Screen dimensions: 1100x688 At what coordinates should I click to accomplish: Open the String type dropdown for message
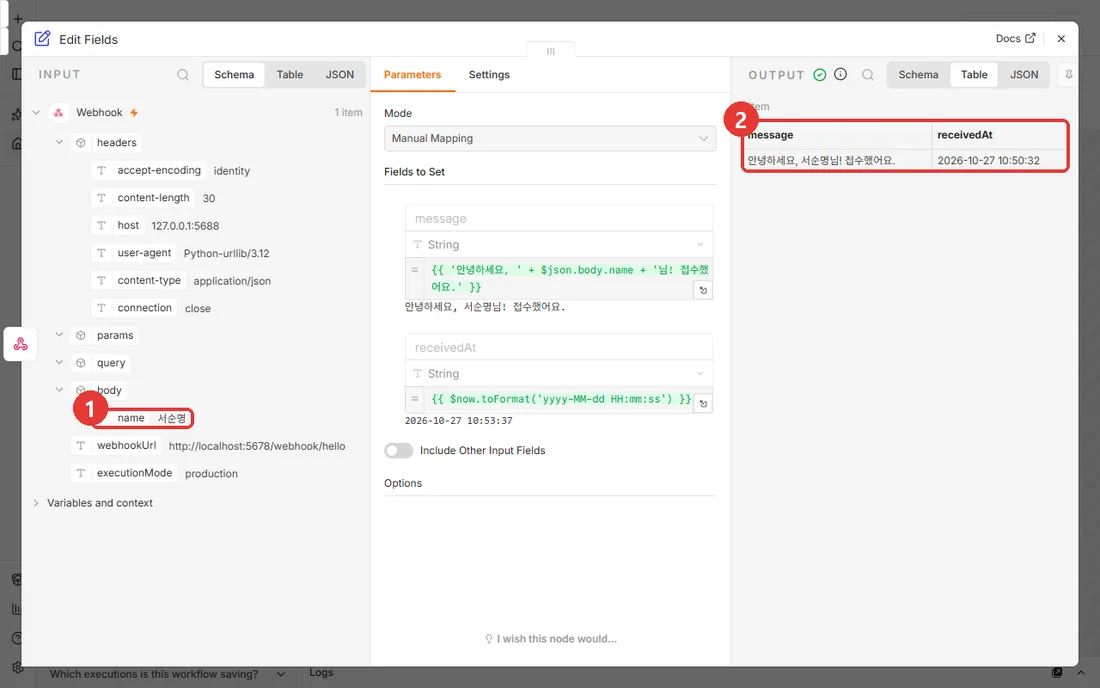pyautogui.click(x=558, y=244)
